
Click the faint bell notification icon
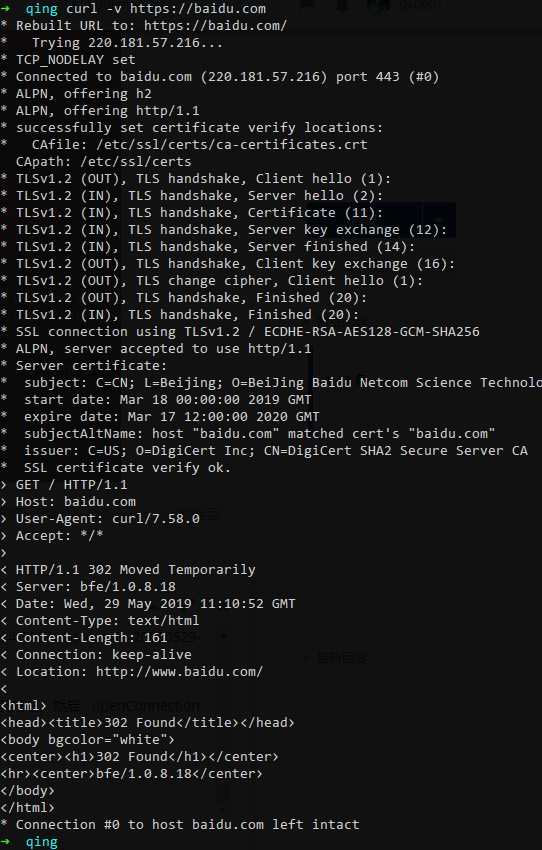pos(342,5)
